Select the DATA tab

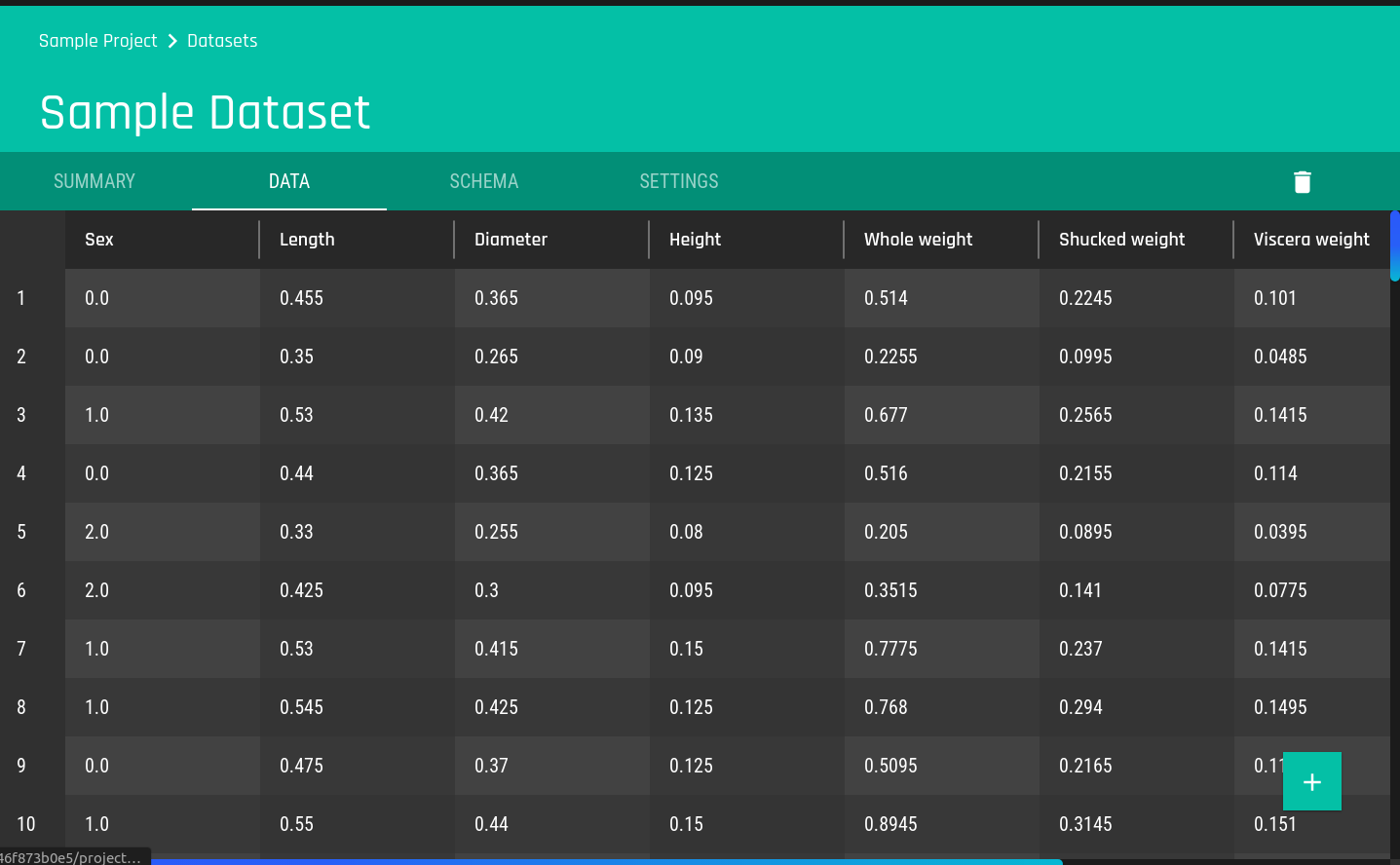(288, 181)
